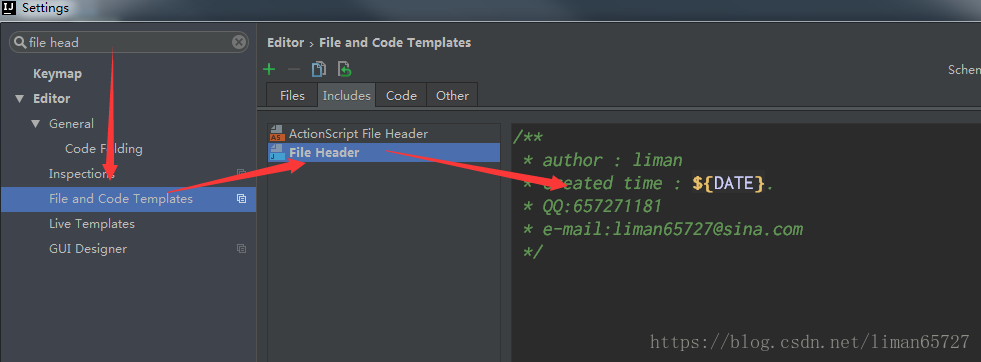Click the 'QQ:657271181' line in editor
This screenshot has height=362, width=981.
[592, 206]
